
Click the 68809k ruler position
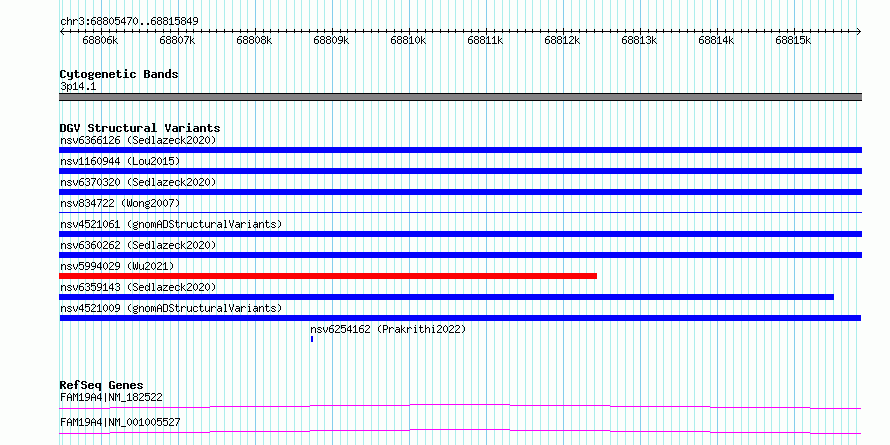point(331,41)
